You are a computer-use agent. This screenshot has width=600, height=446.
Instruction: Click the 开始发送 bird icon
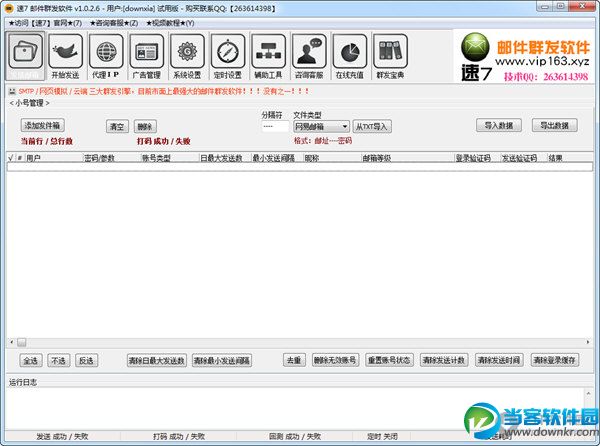tap(66, 56)
